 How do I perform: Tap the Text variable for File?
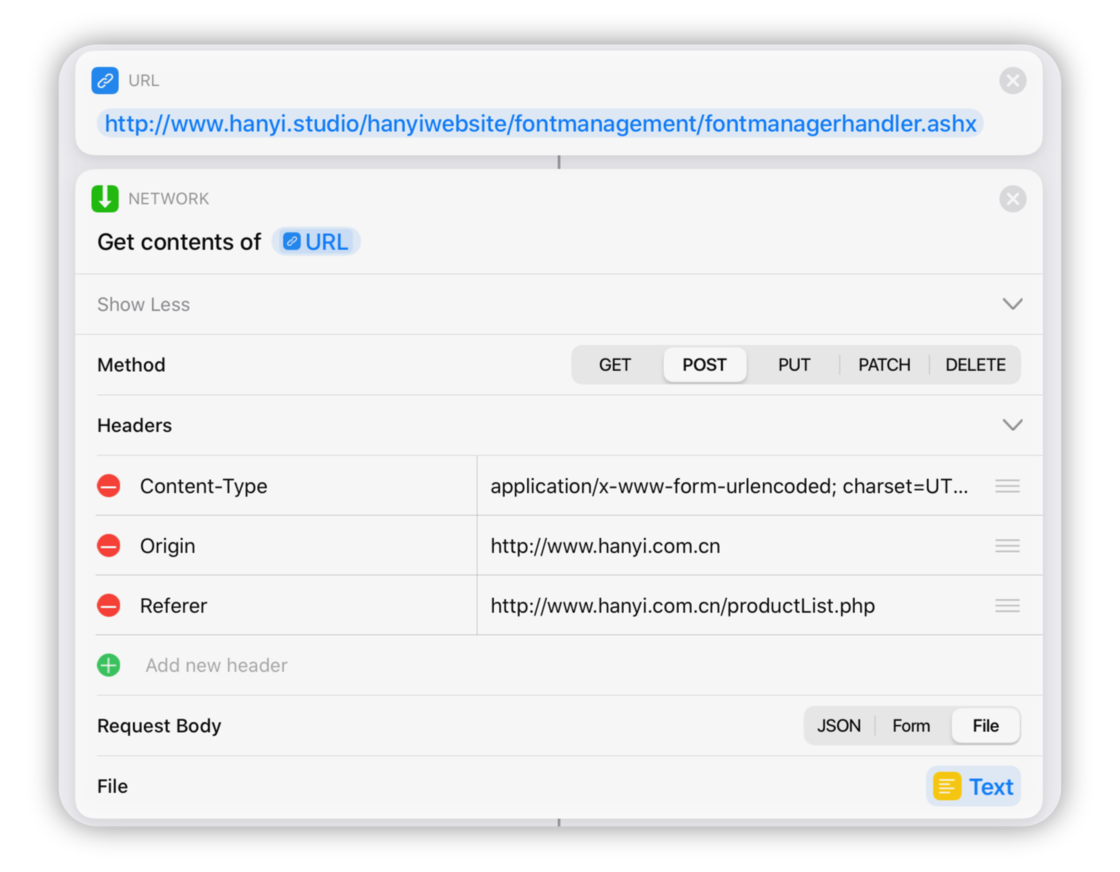[x=974, y=787]
